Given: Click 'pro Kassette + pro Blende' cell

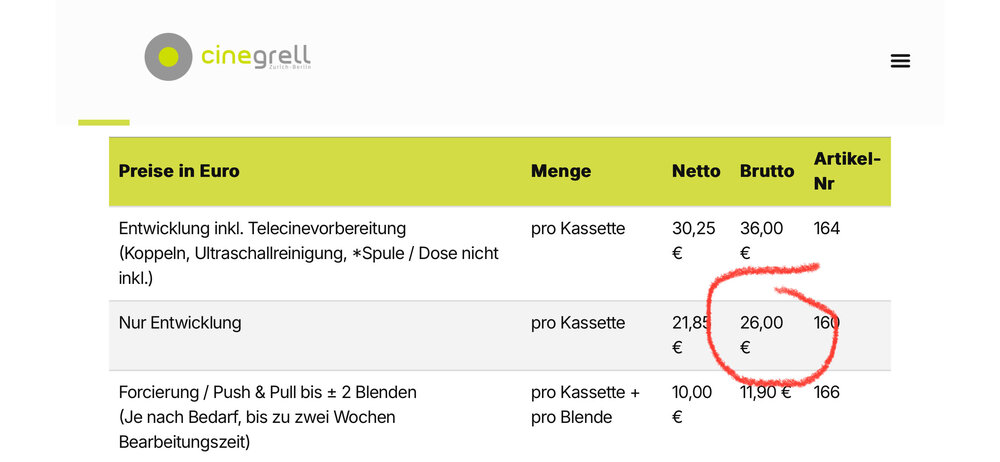Looking at the screenshot, I should (585, 404).
